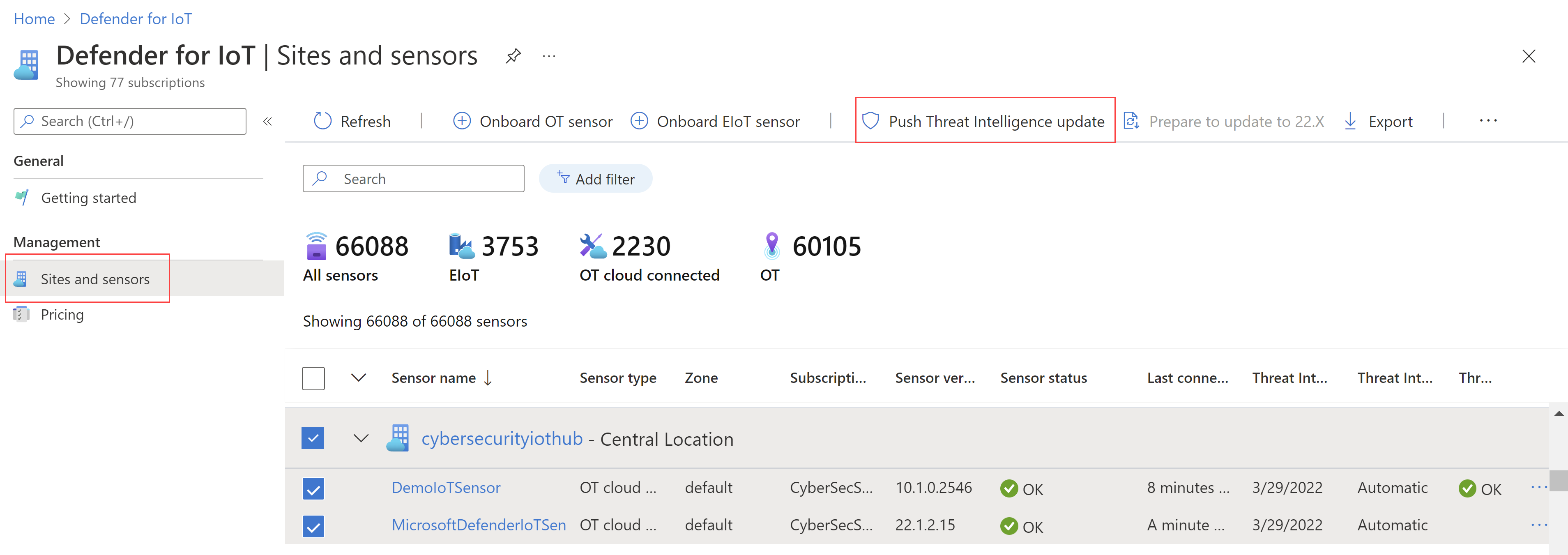The height and width of the screenshot is (555, 1568).
Task: Click the Export download icon
Action: pyautogui.click(x=1349, y=121)
